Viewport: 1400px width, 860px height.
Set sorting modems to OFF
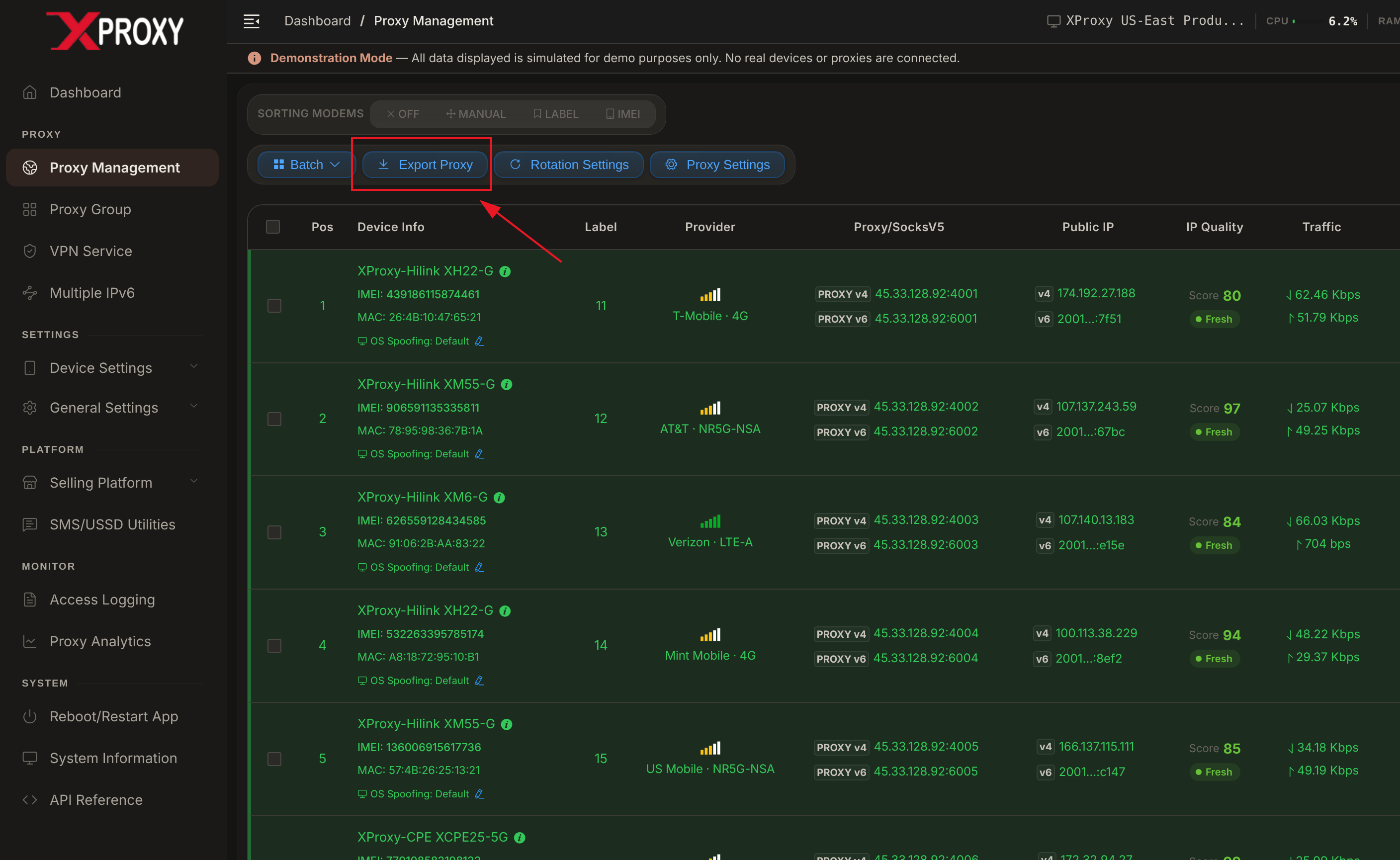click(403, 114)
